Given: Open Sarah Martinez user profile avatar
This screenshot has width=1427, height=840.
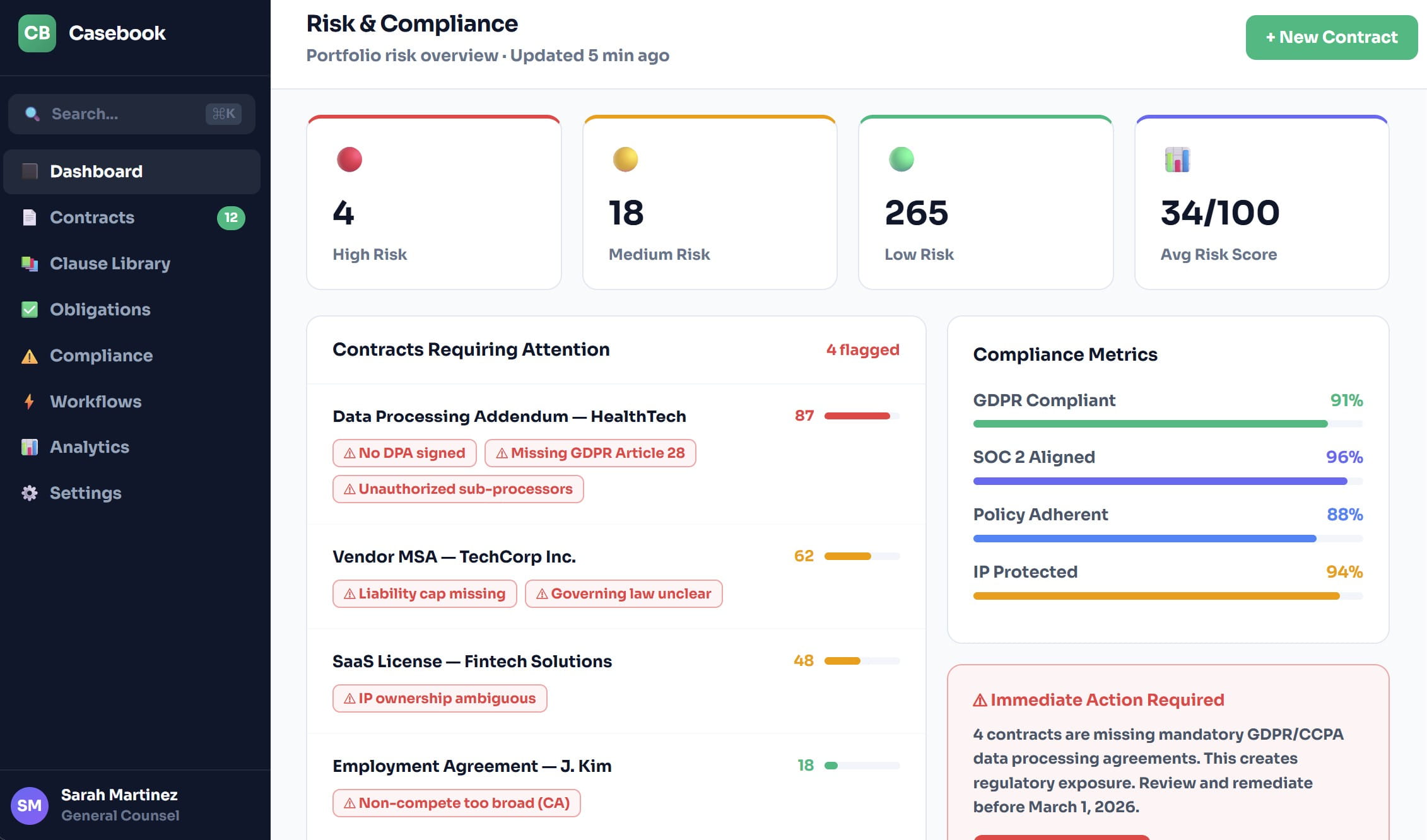Looking at the screenshot, I should (29, 805).
